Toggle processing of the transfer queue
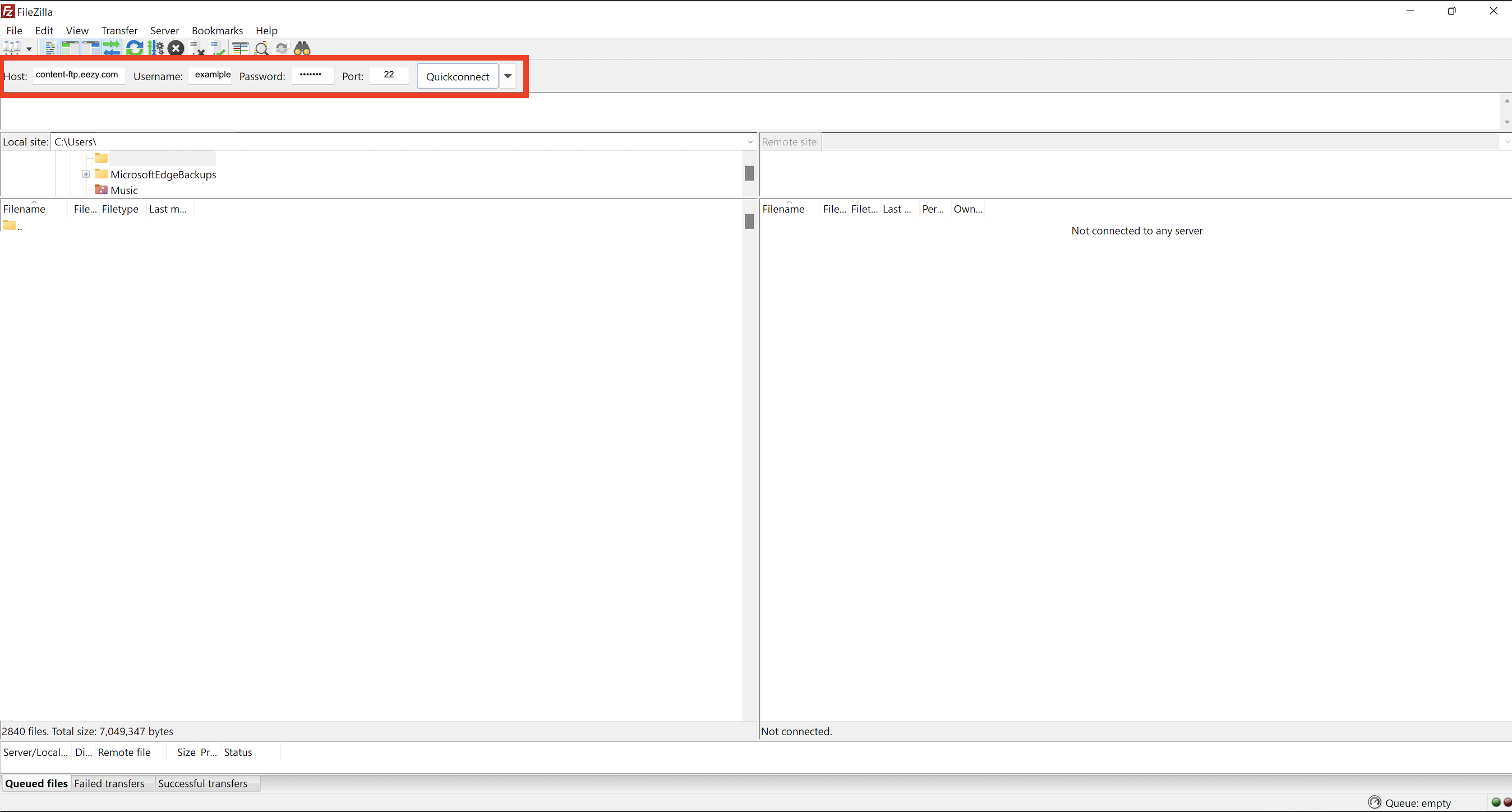The height and width of the screenshot is (812, 1512). (x=155, y=49)
